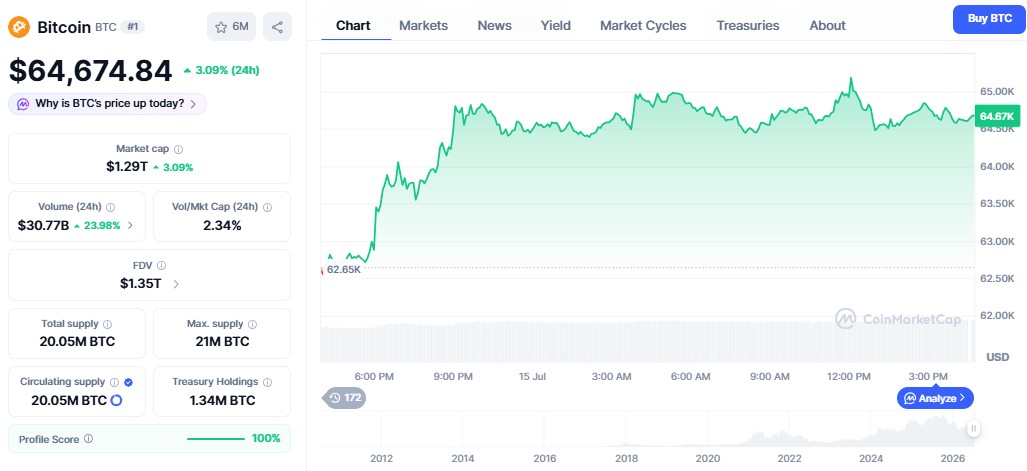Click the circulating supply progress ring icon
The height and width of the screenshot is (471, 1027).
[x=117, y=400]
